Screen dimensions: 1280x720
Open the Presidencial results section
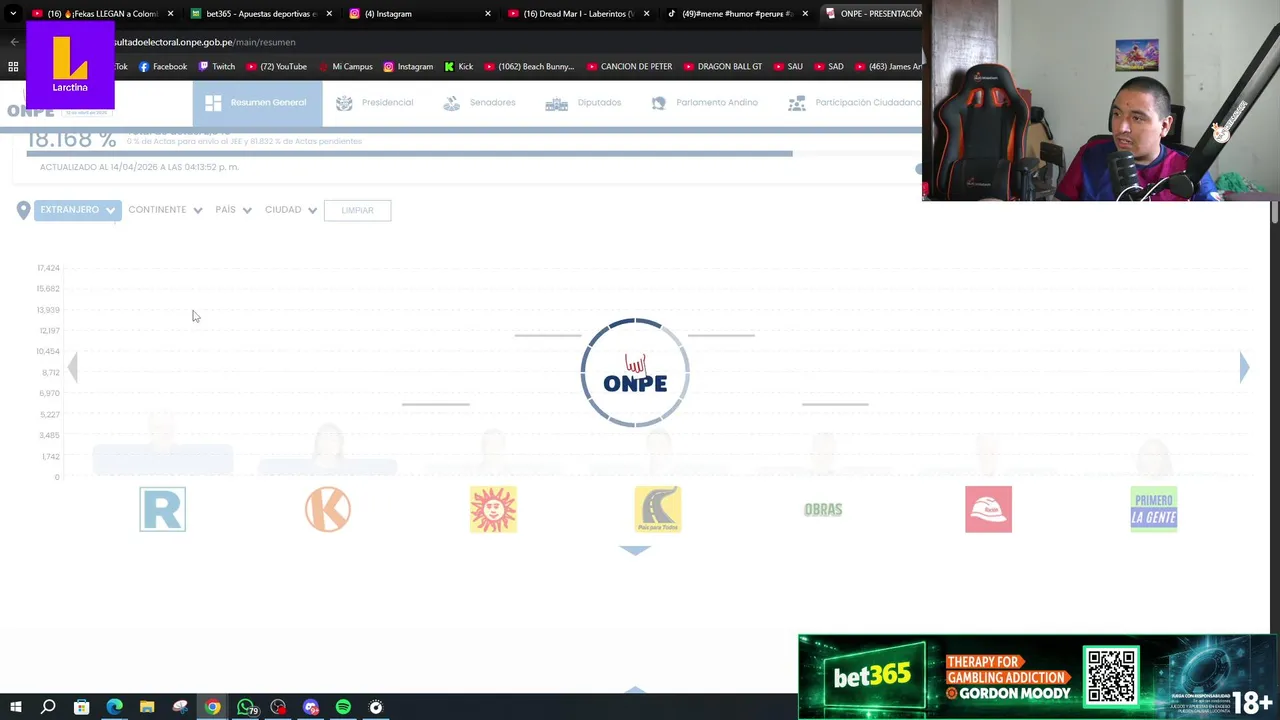(x=374, y=103)
